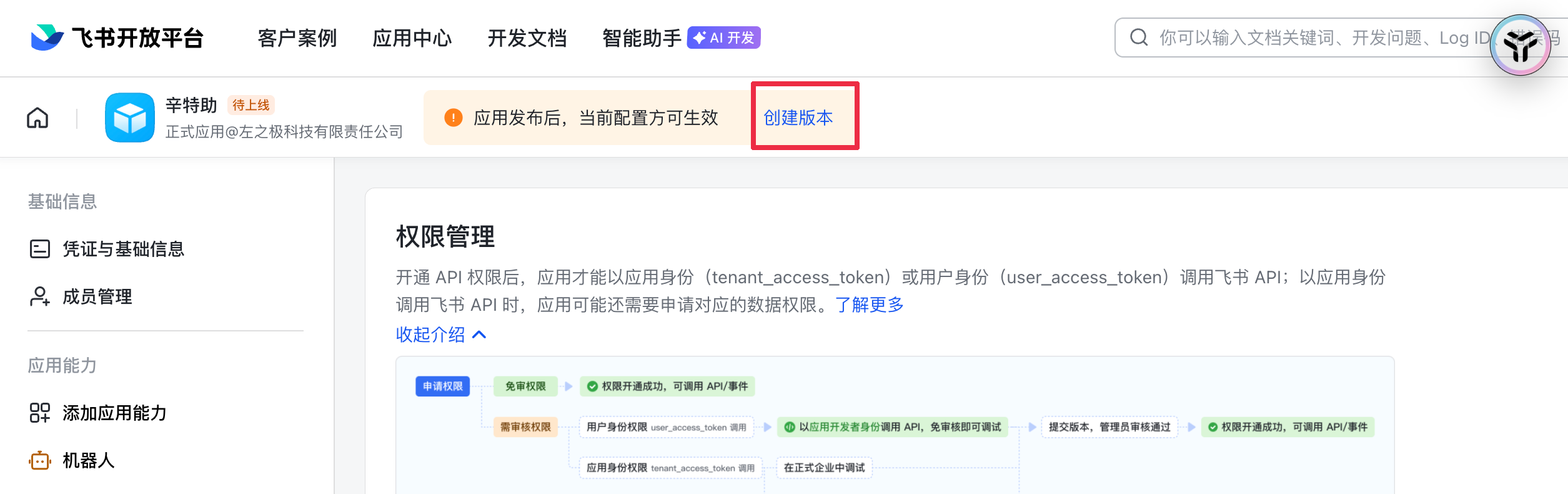
Task: Go to home via house icon
Action: pyautogui.click(x=37, y=118)
